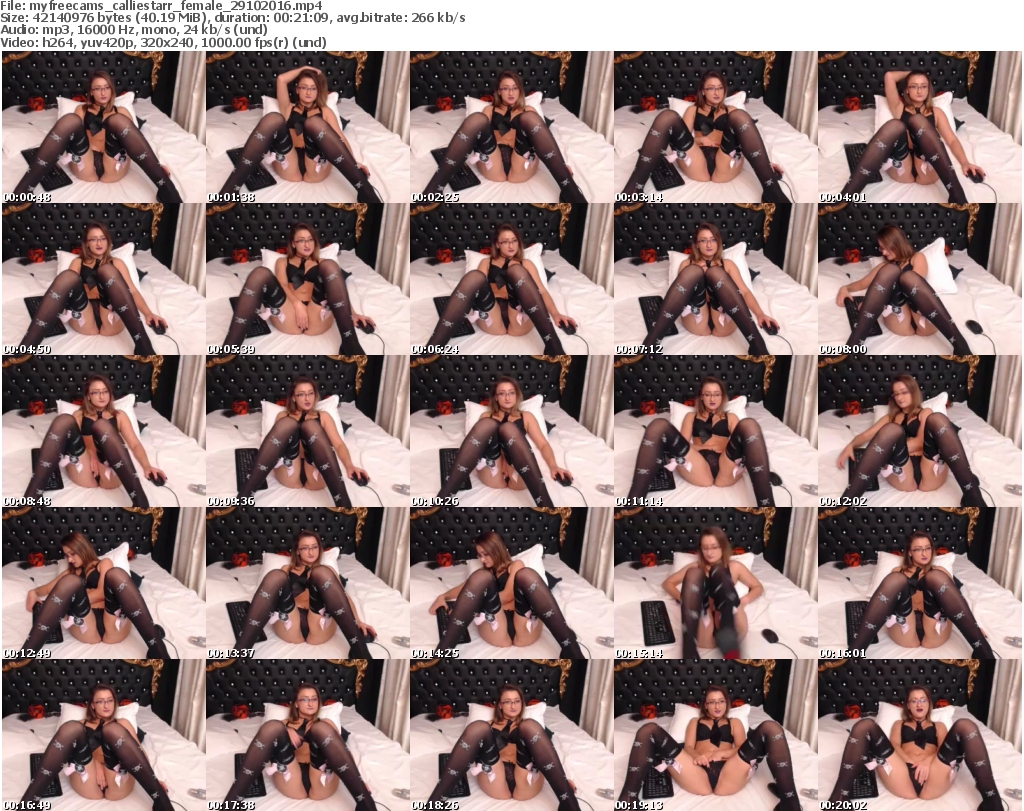Open the frame stamped 00:00:48

104,127
